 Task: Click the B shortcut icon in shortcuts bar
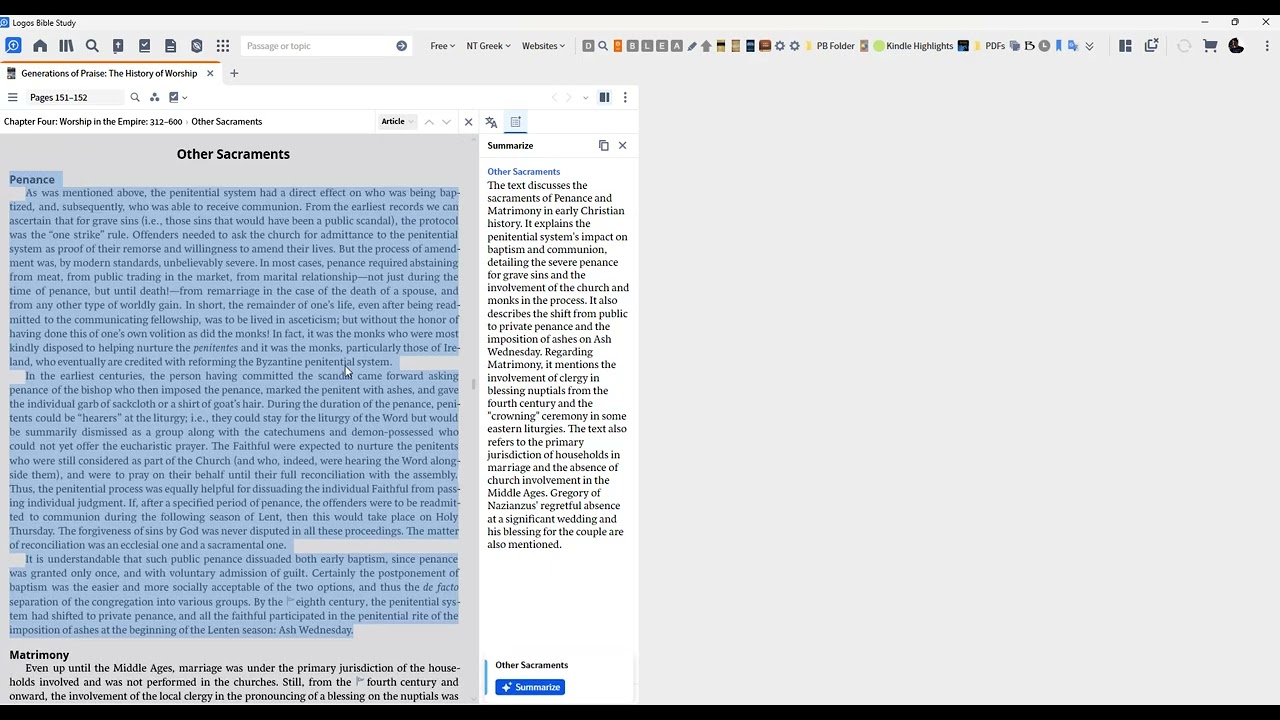(632, 46)
